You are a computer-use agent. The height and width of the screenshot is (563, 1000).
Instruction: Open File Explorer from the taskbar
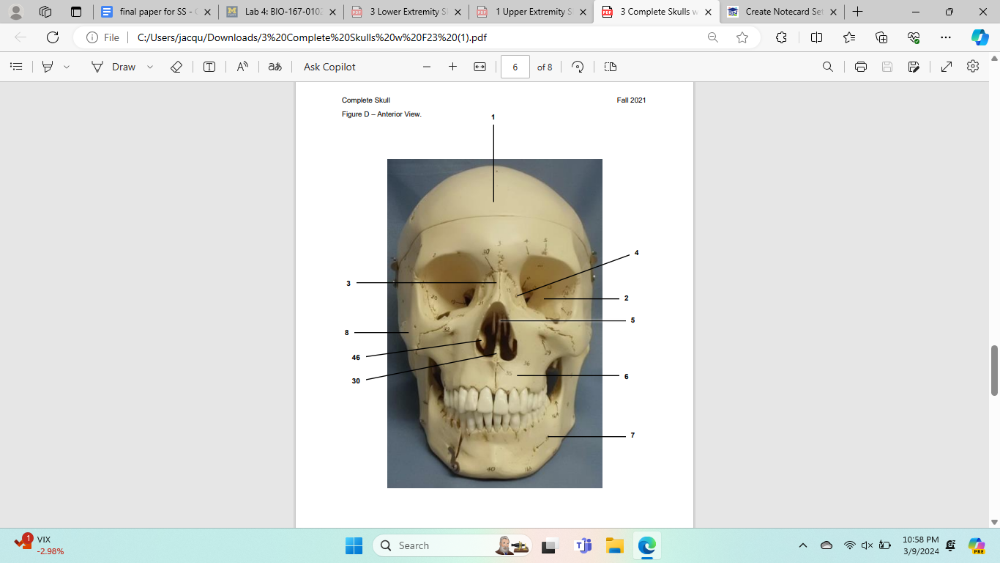pyautogui.click(x=614, y=546)
